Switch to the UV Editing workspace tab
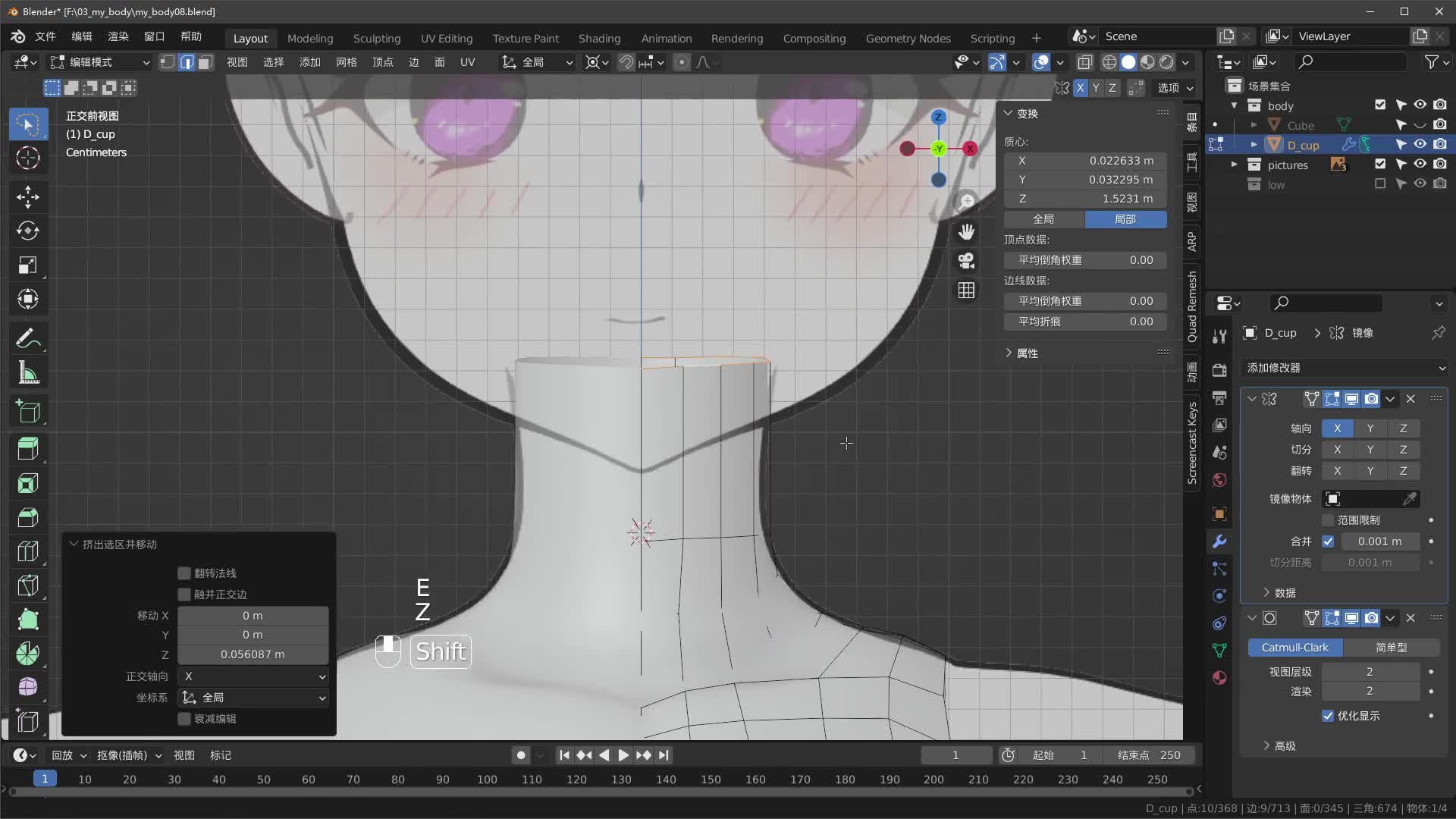The height and width of the screenshot is (819, 1456). coord(447,38)
